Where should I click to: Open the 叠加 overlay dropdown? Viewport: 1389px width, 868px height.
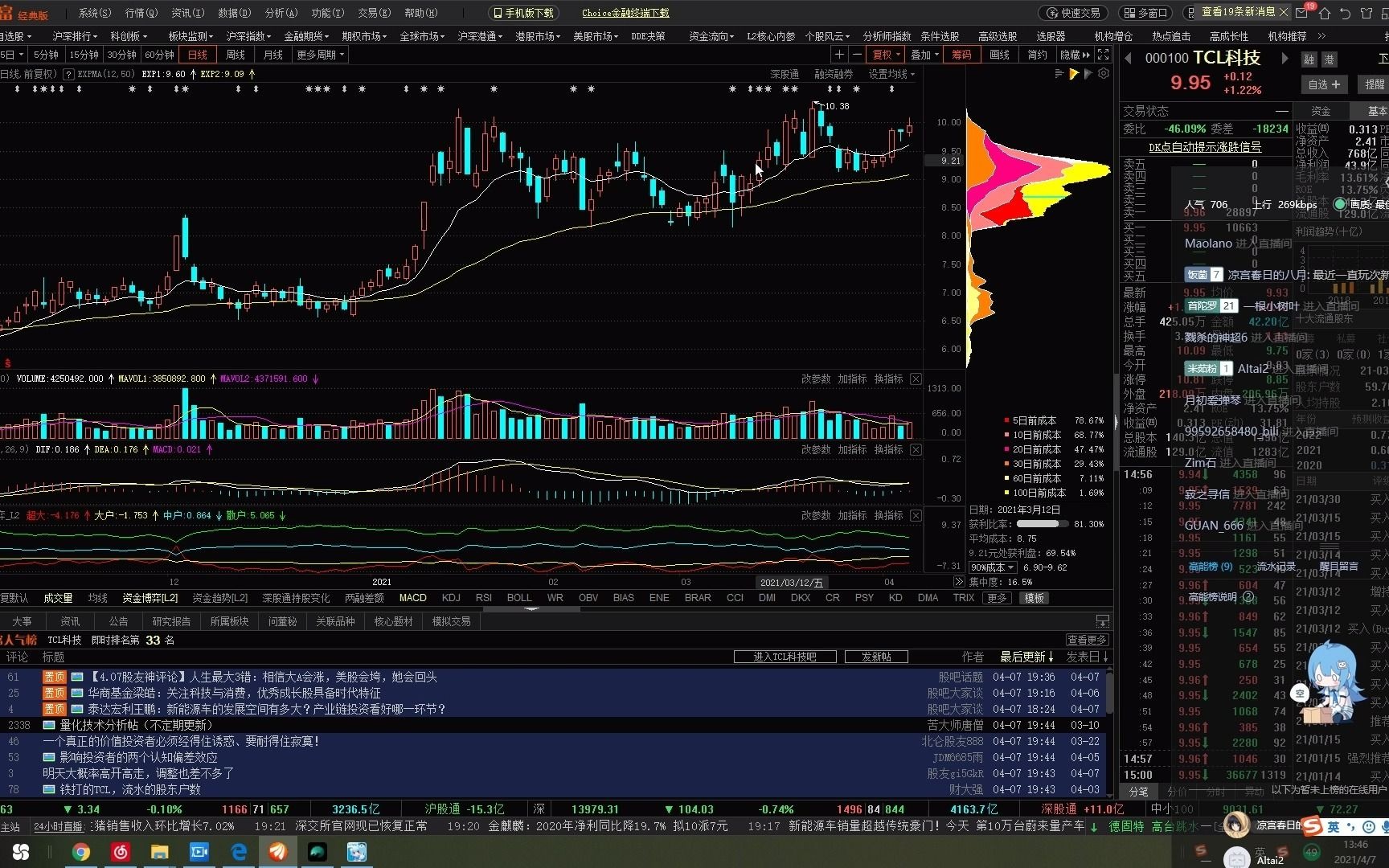coord(924,55)
